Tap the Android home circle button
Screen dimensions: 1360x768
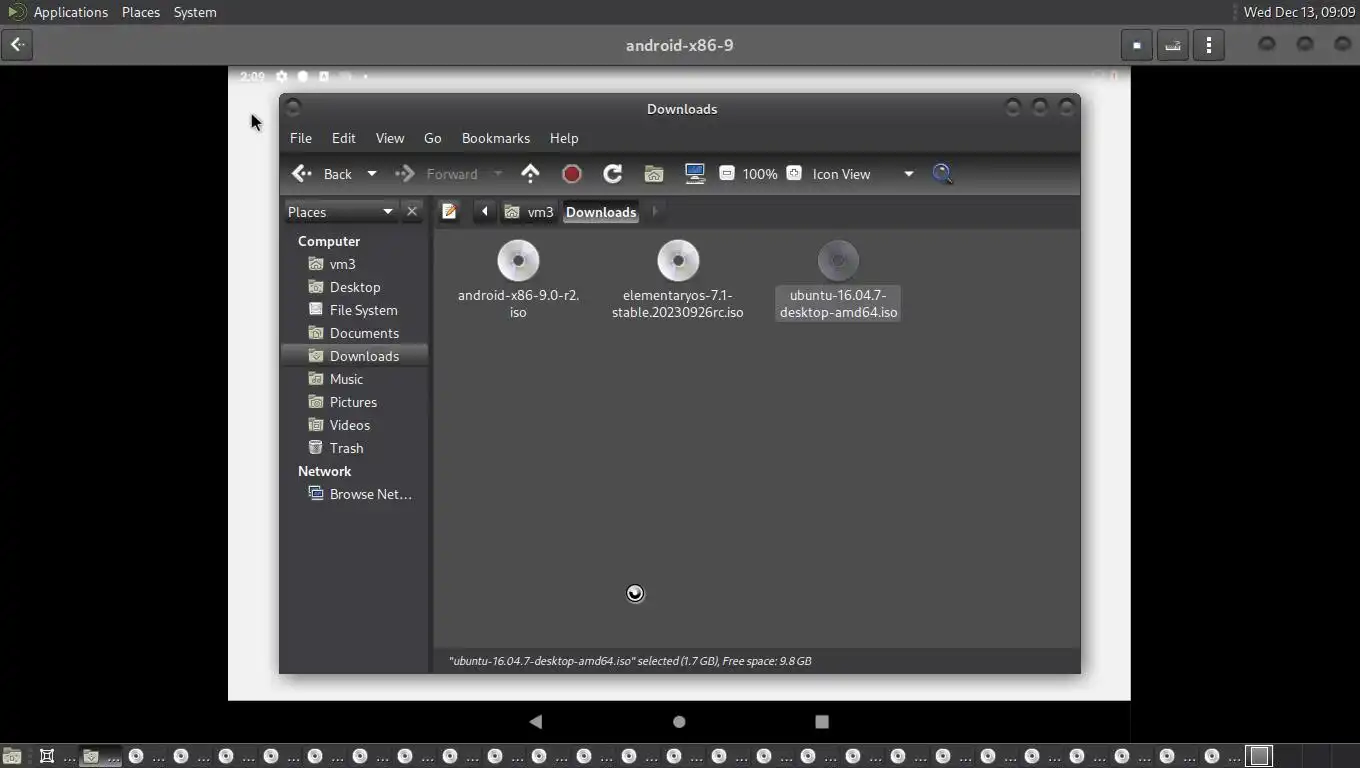(679, 721)
